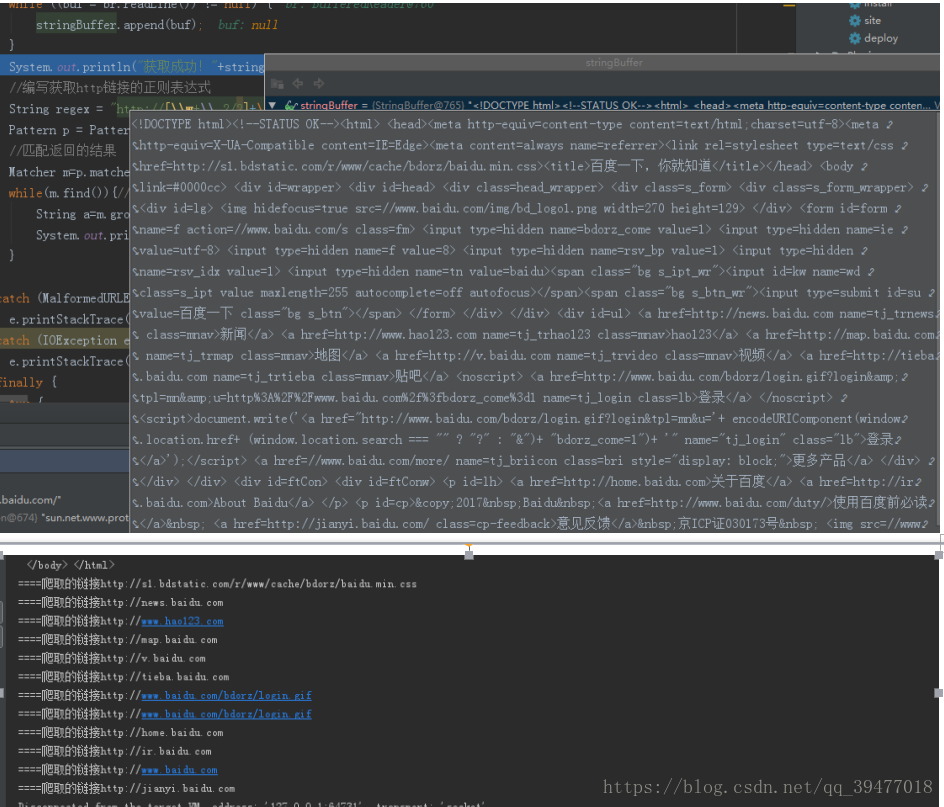This screenshot has width=944, height=807.
Task: Open the www.baidu.com console link
Action: [x=179, y=770]
